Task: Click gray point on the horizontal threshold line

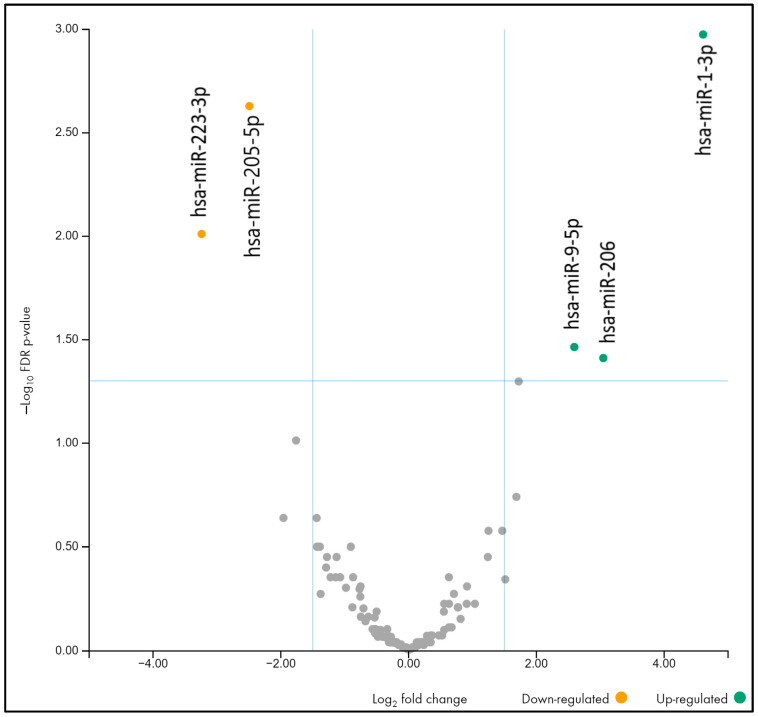Action: [519, 381]
